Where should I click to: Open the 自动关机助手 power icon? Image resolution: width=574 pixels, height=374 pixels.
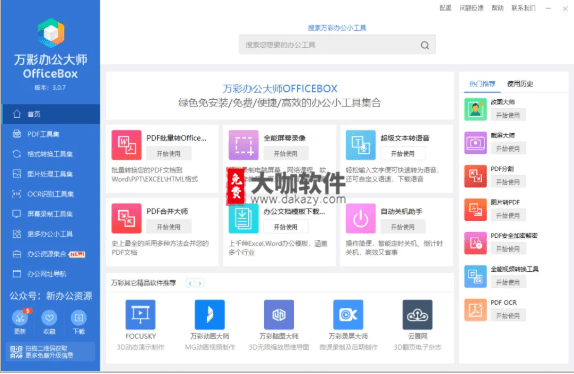tap(361, 218)
